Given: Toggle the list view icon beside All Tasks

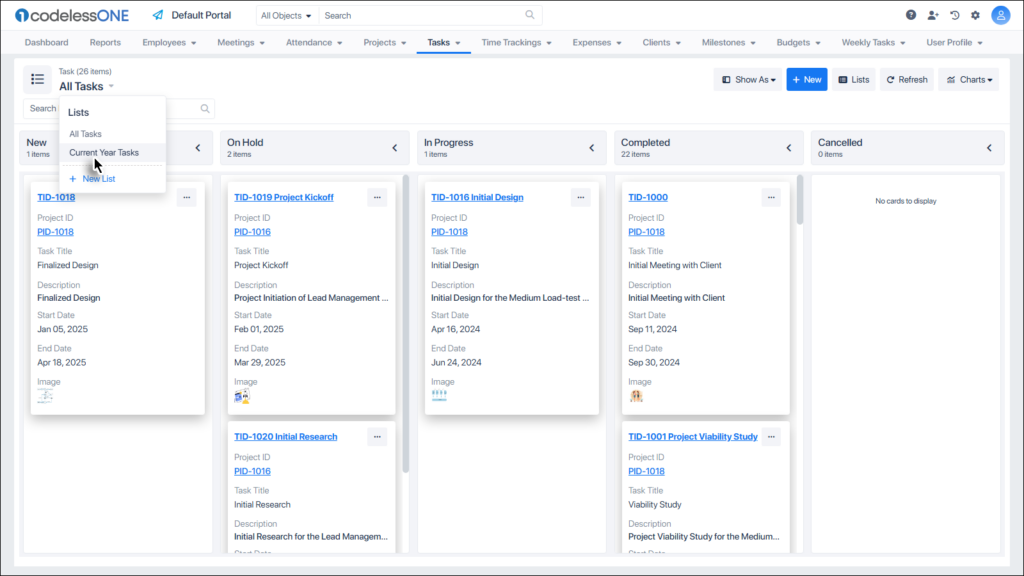Looking at the screenshot, I should pyautogui.click(x=37, y=80).
